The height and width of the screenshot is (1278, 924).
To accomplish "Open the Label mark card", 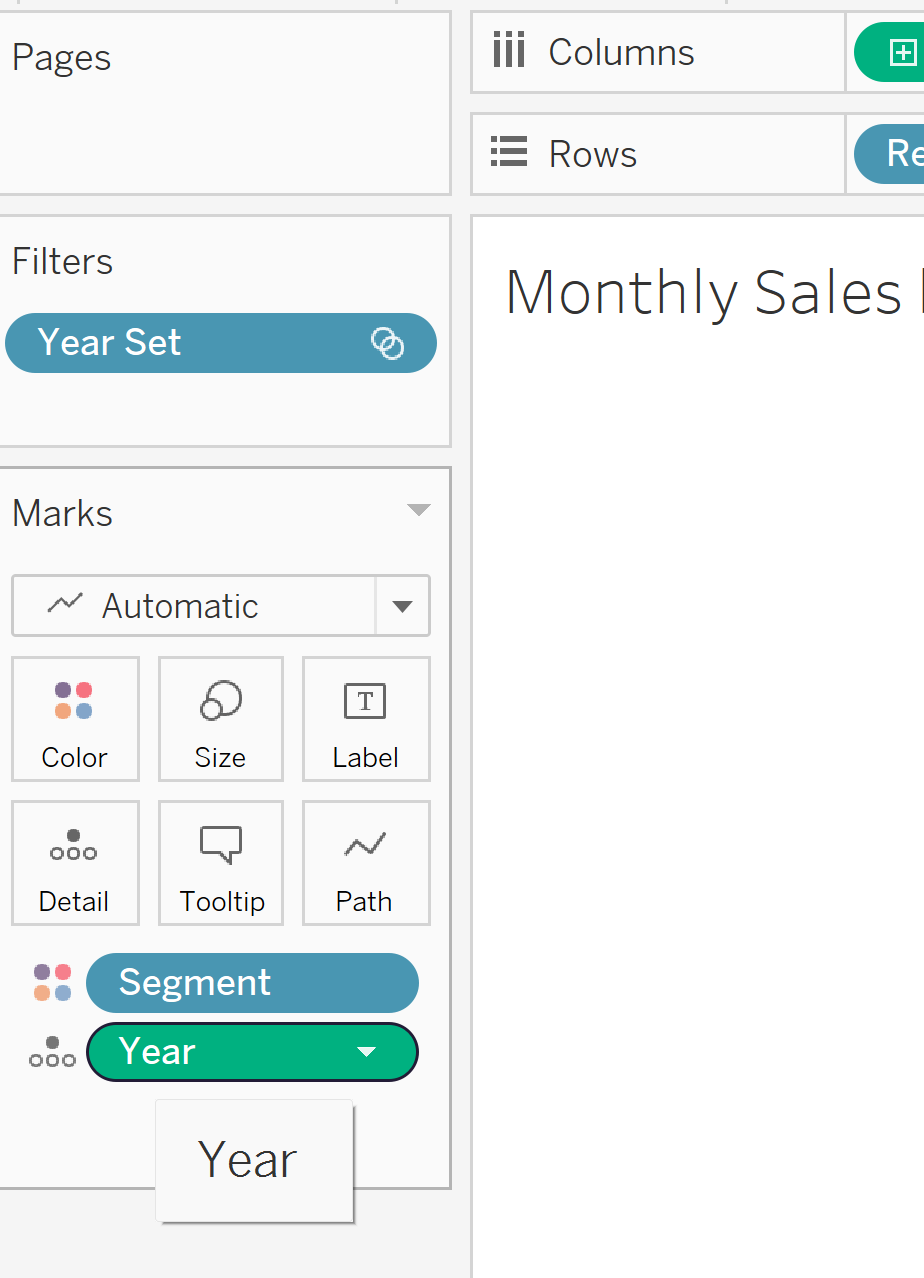I will tap(366, 719).
